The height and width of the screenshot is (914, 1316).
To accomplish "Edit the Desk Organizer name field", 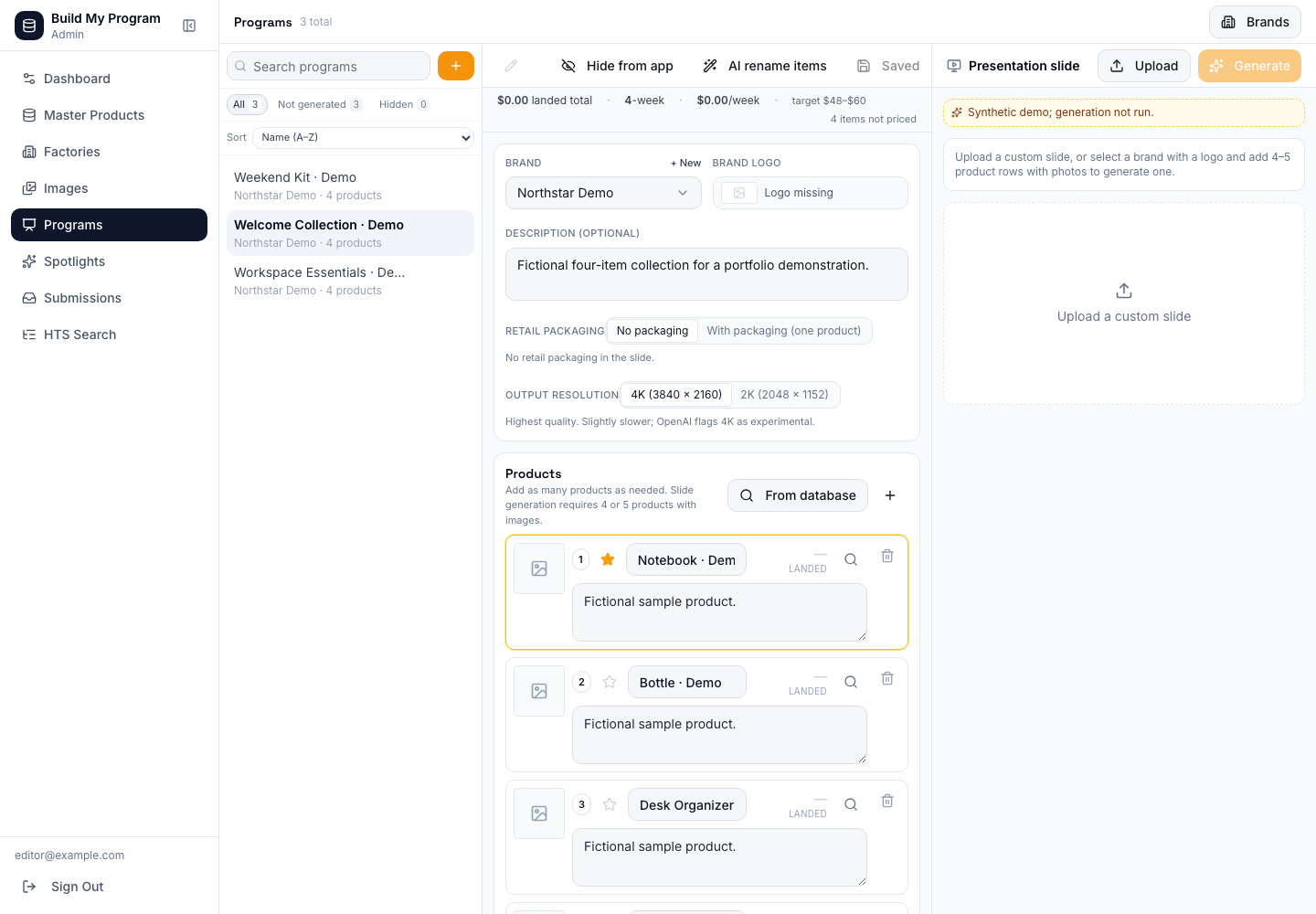I will click(687, 804).
